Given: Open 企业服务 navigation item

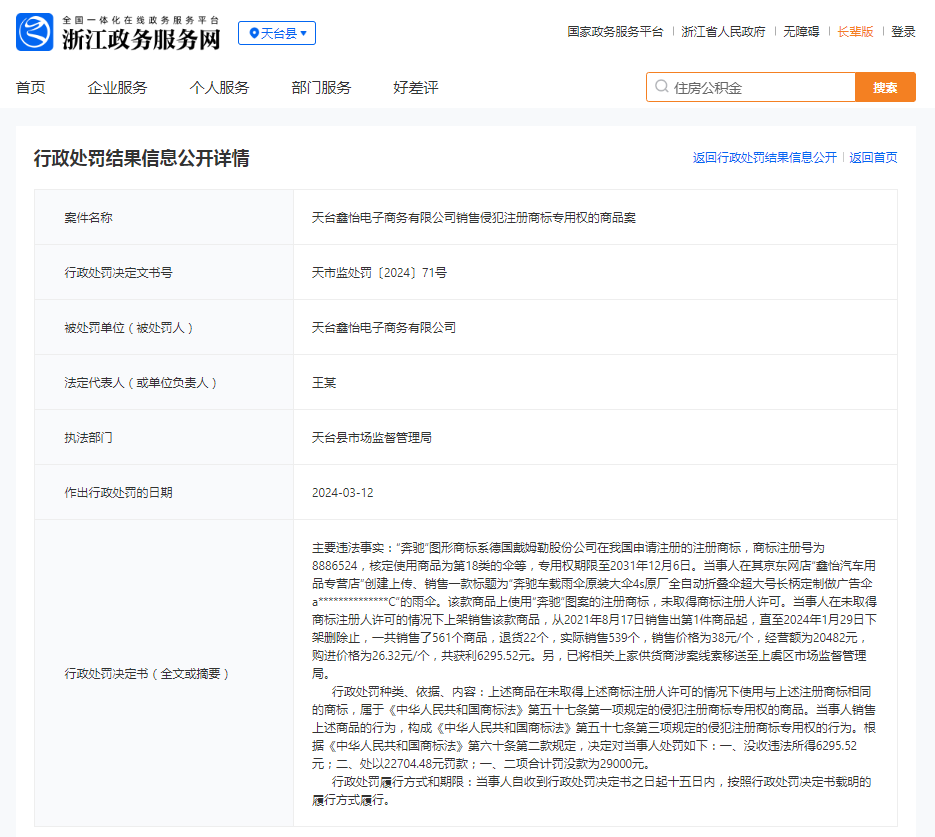Looking at the screenshot, I should [117, 88].
